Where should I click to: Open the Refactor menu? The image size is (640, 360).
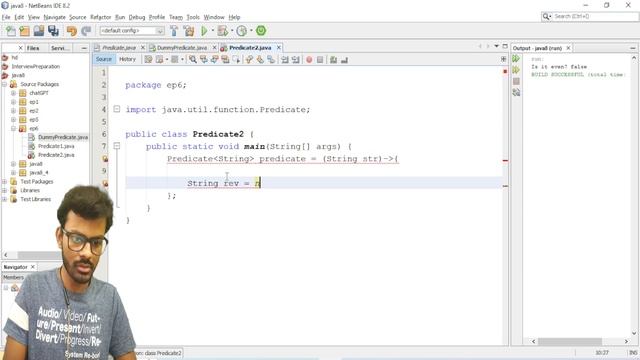point(100,17)
